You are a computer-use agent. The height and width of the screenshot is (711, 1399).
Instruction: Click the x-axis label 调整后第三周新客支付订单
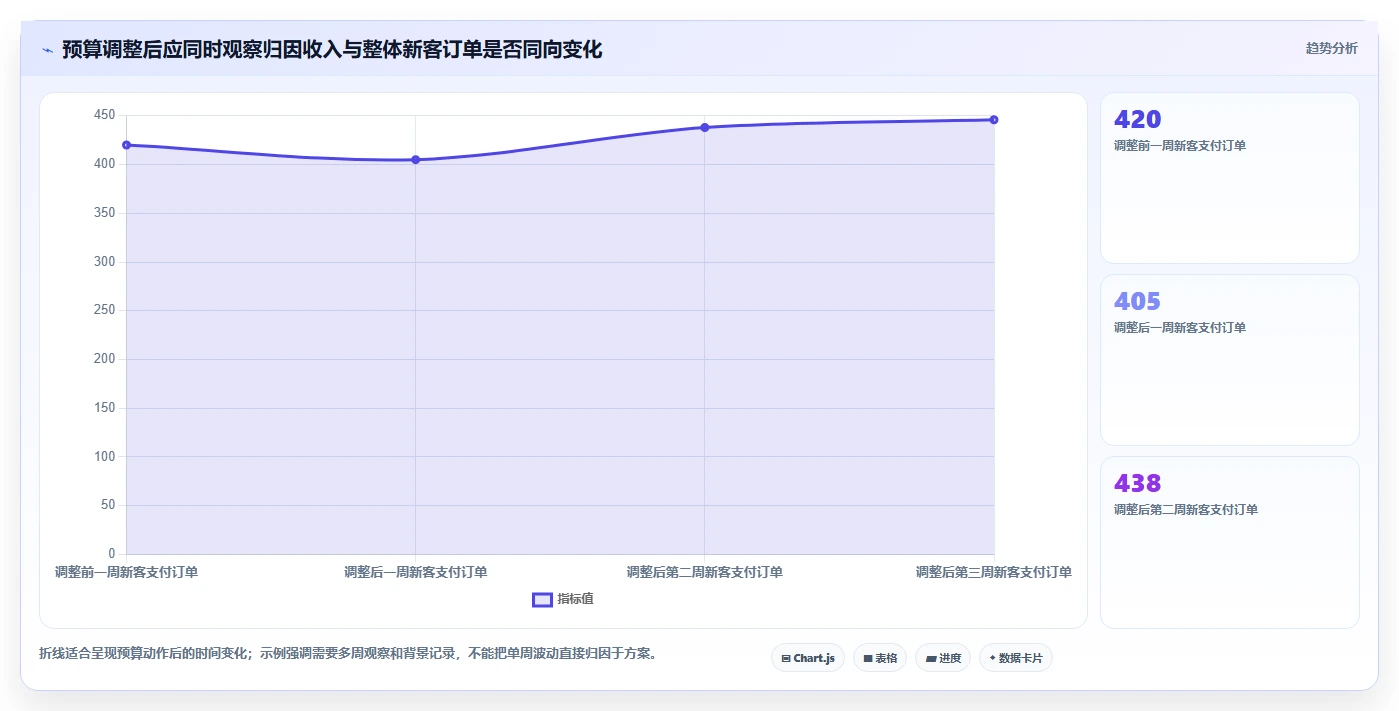994,572
